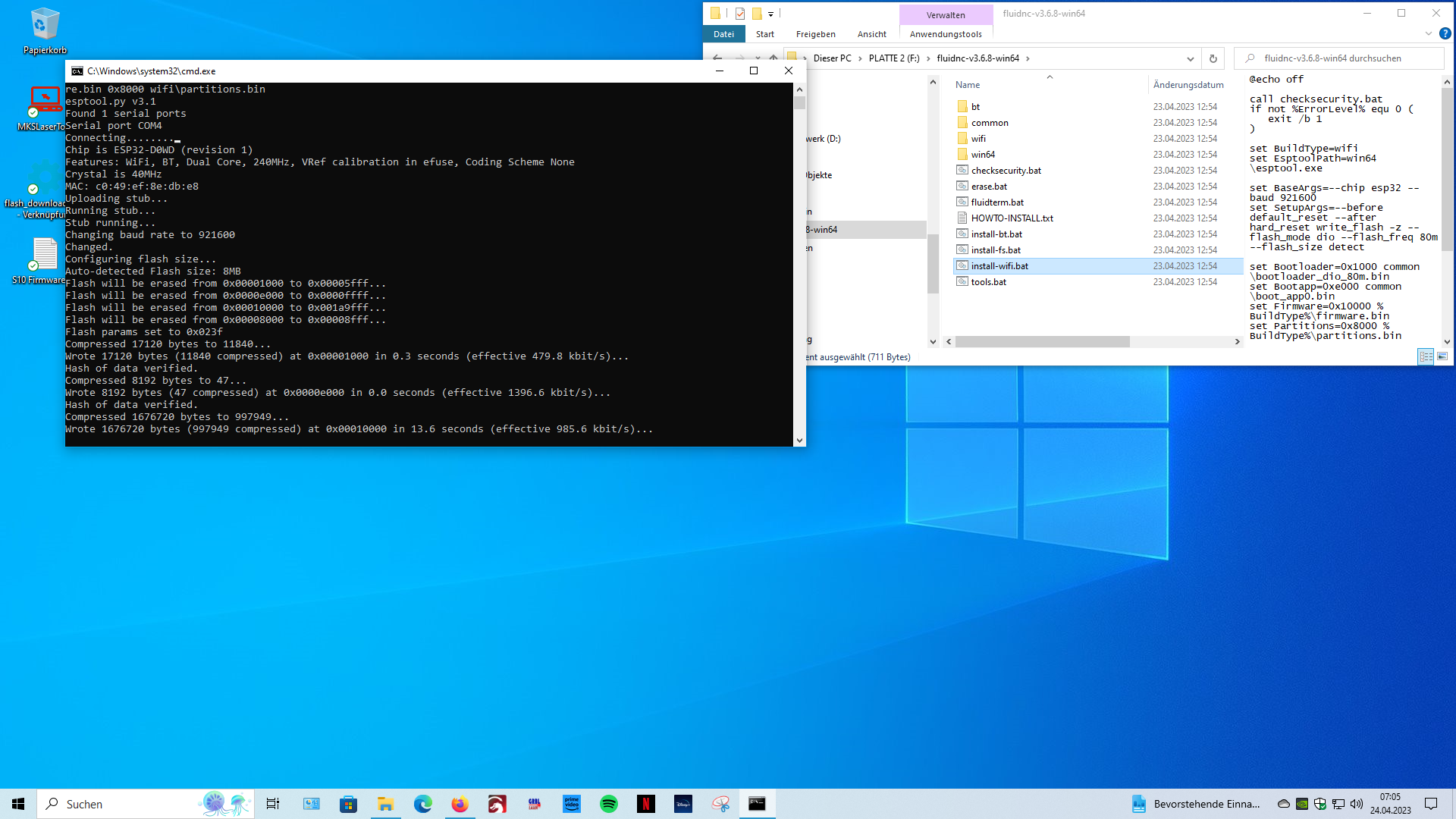Open install-wifi.bat from the file list

tap(999, 265)
